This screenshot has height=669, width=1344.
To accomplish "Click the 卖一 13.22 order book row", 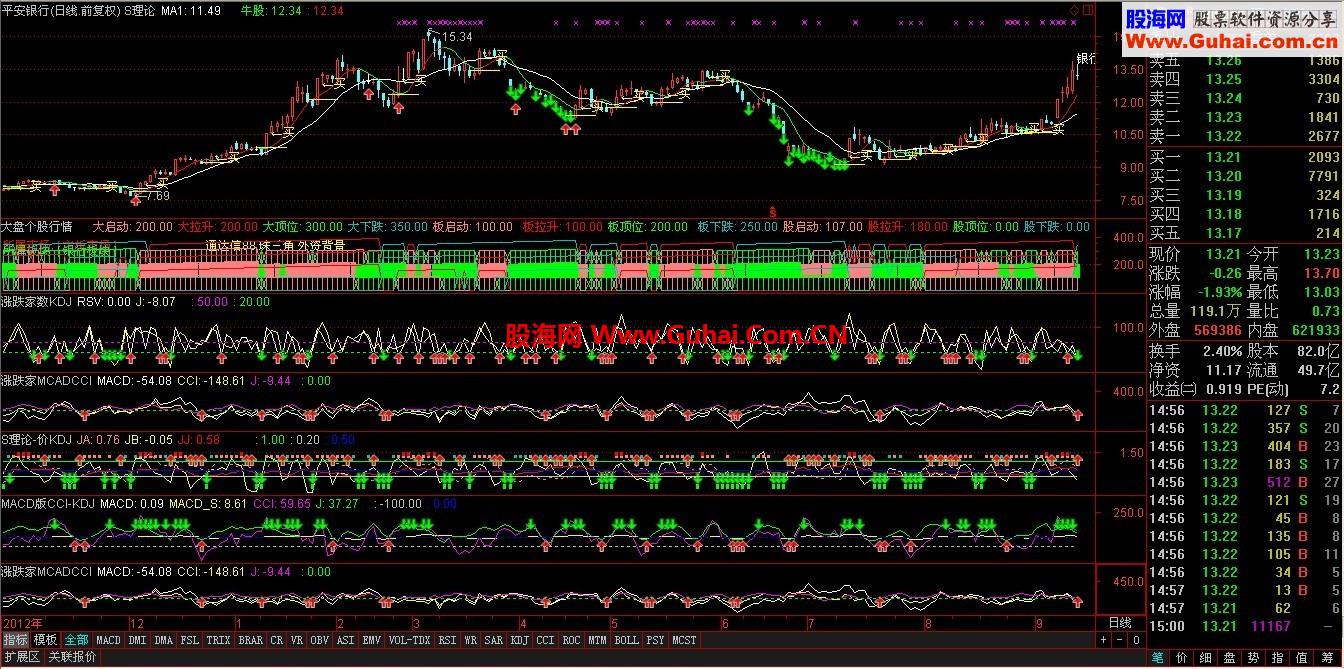I will pyautogui.click(x=1244, y=135).
